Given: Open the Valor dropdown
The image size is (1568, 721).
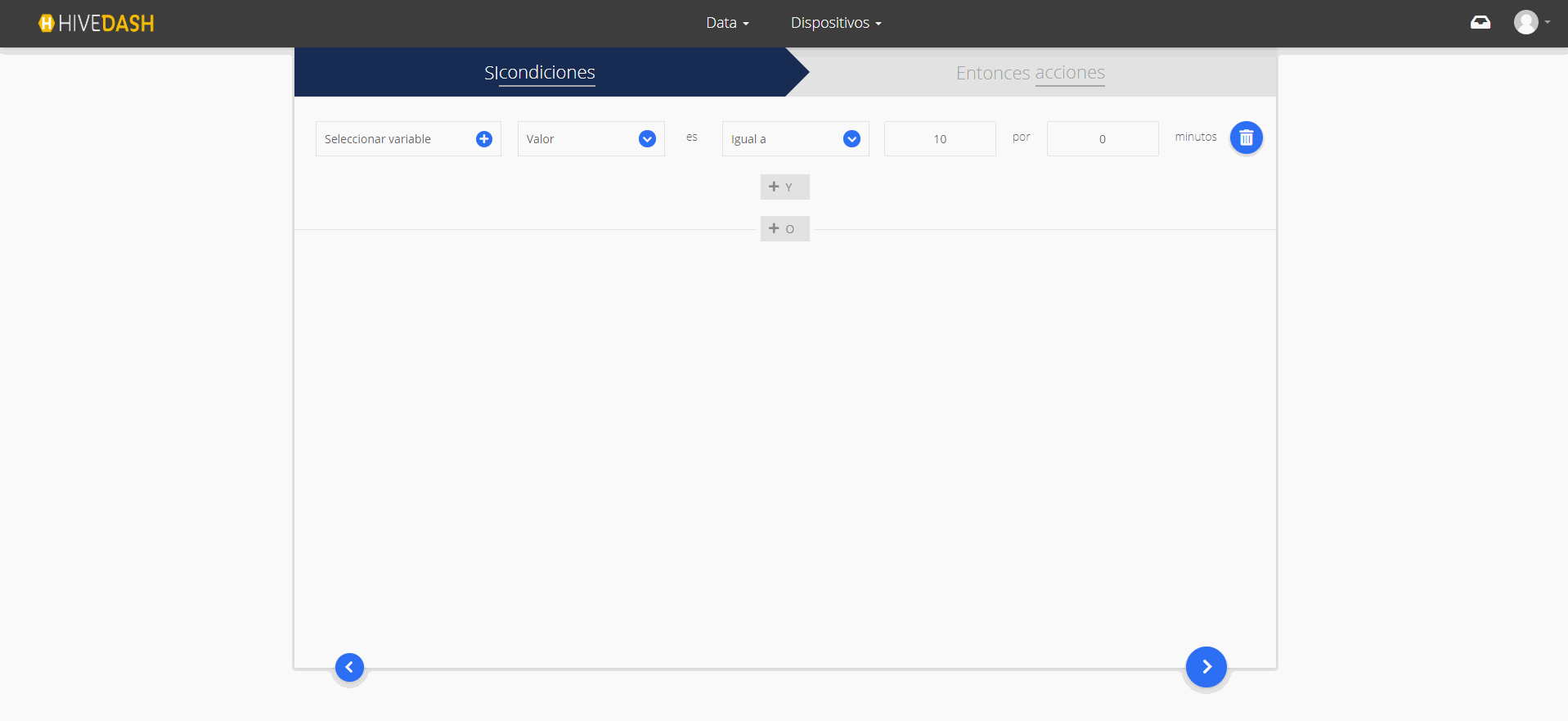Looking at the screenshot, I should coord(581,139).
